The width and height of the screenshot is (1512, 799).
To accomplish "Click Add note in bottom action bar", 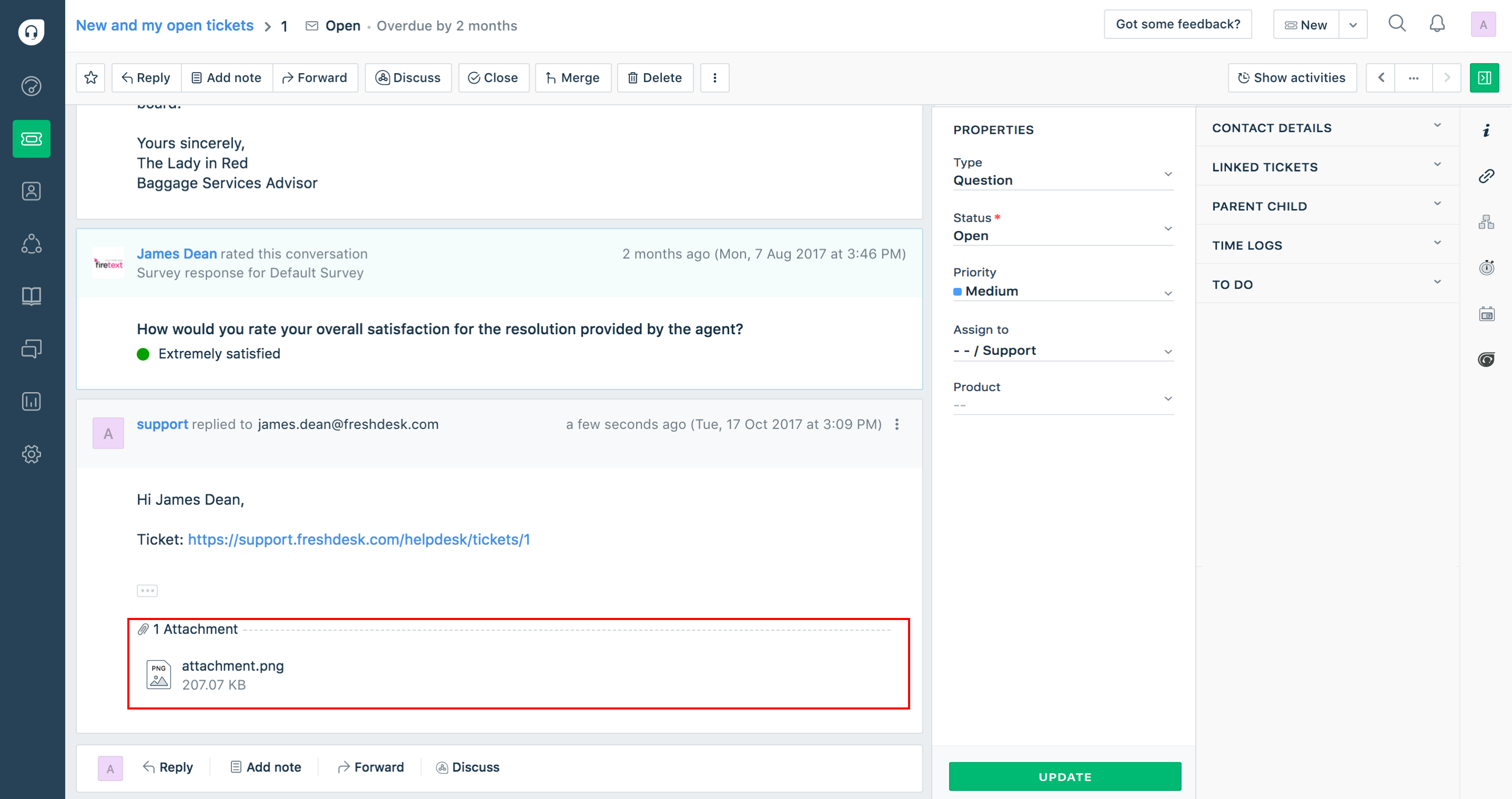I will click(x=266, y=767).
